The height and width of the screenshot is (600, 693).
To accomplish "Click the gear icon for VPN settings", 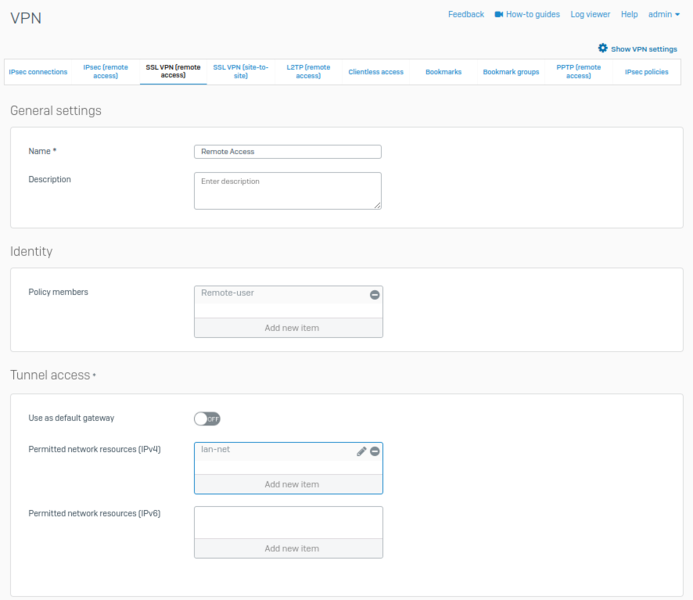I will pos(603,48).
